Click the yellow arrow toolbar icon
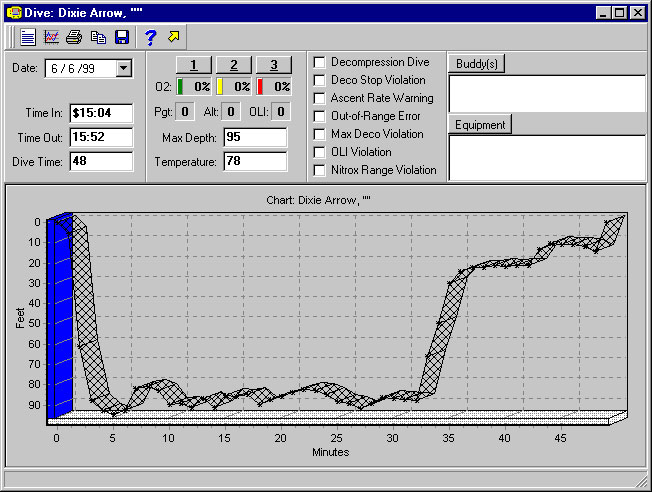 click(174, 37)
